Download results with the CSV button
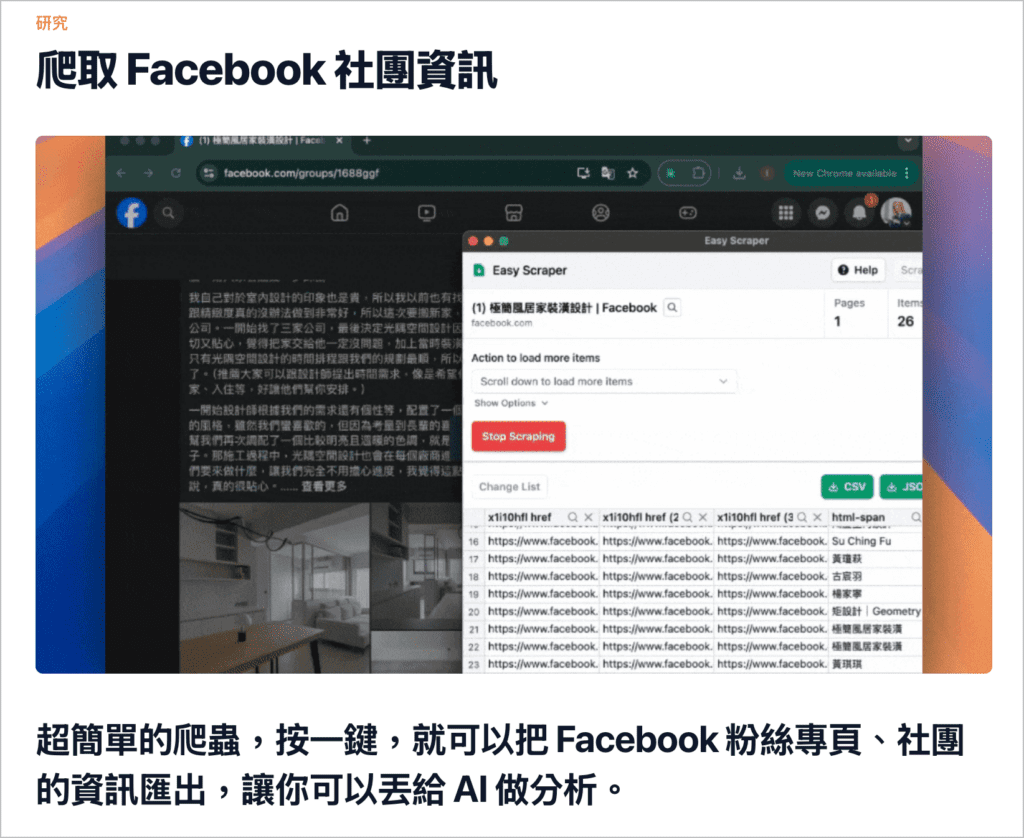The width and height of the screenshot is (1024, 838). pos(847,487)
